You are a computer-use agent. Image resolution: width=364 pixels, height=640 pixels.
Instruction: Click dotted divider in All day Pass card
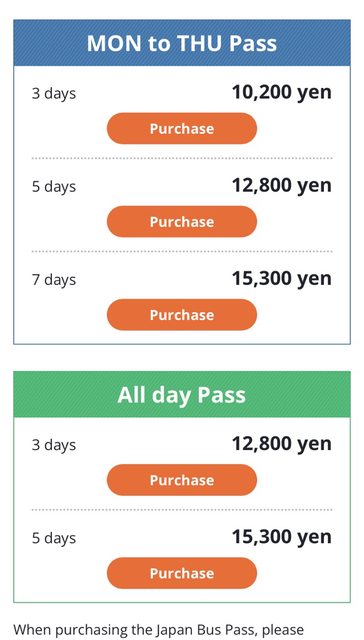click(x=182, y=509)
